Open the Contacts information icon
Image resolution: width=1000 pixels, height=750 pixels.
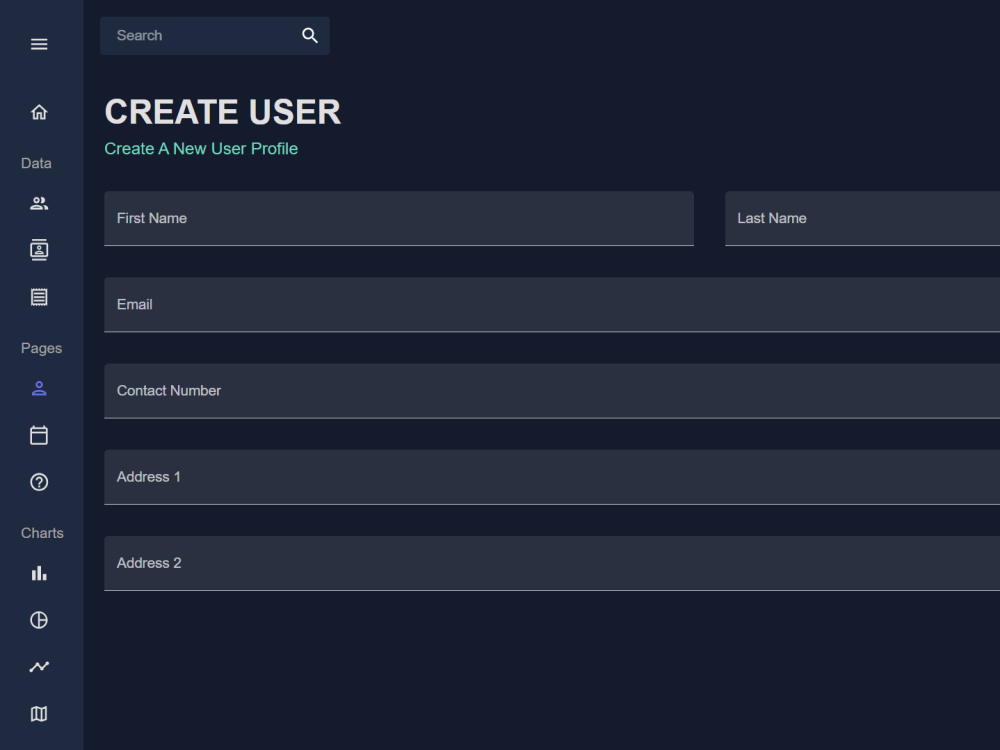[x=39, y=250]
